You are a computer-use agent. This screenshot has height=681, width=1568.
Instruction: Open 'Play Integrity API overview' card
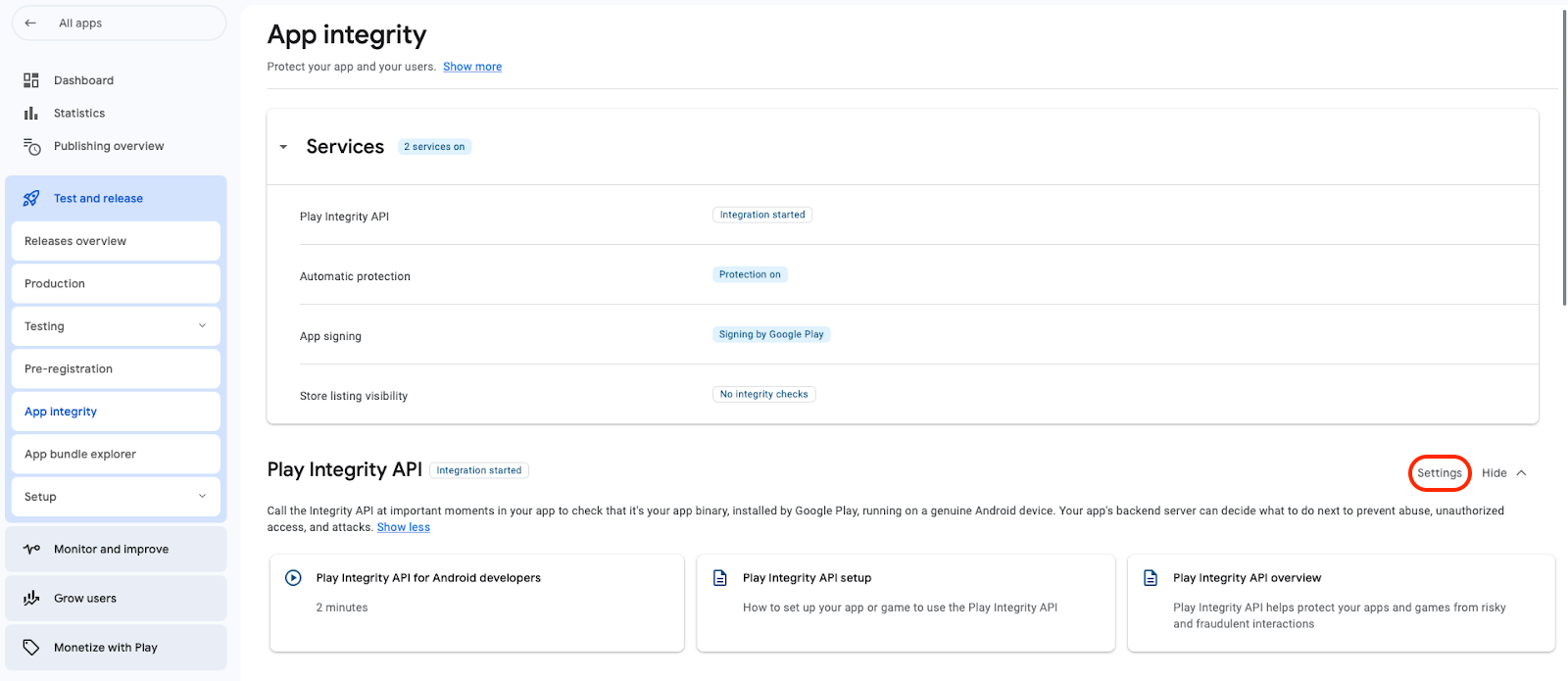click(1341, 603)
